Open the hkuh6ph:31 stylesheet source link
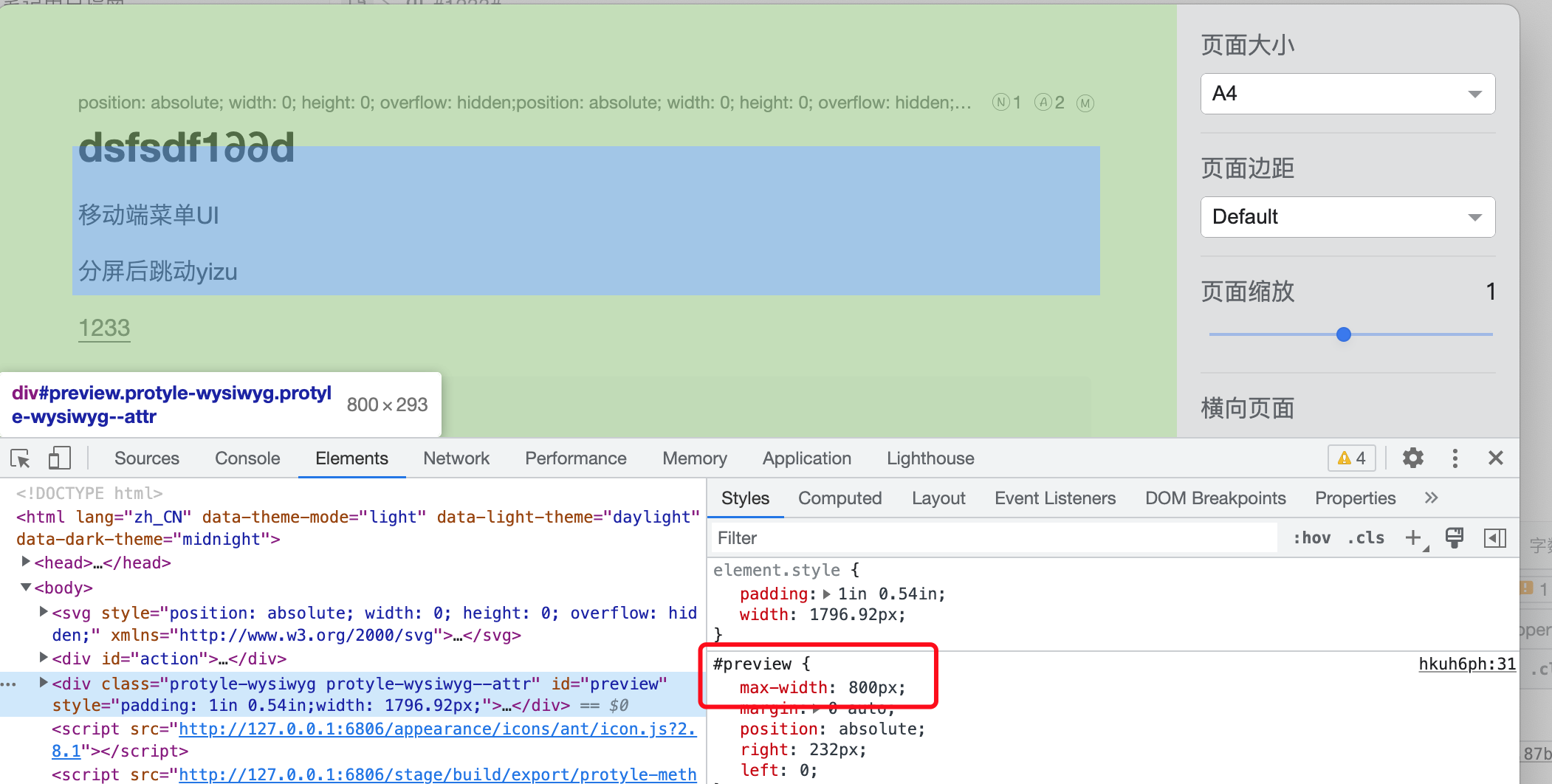The image size is (1552, 784). click(x=1467, y=664)
